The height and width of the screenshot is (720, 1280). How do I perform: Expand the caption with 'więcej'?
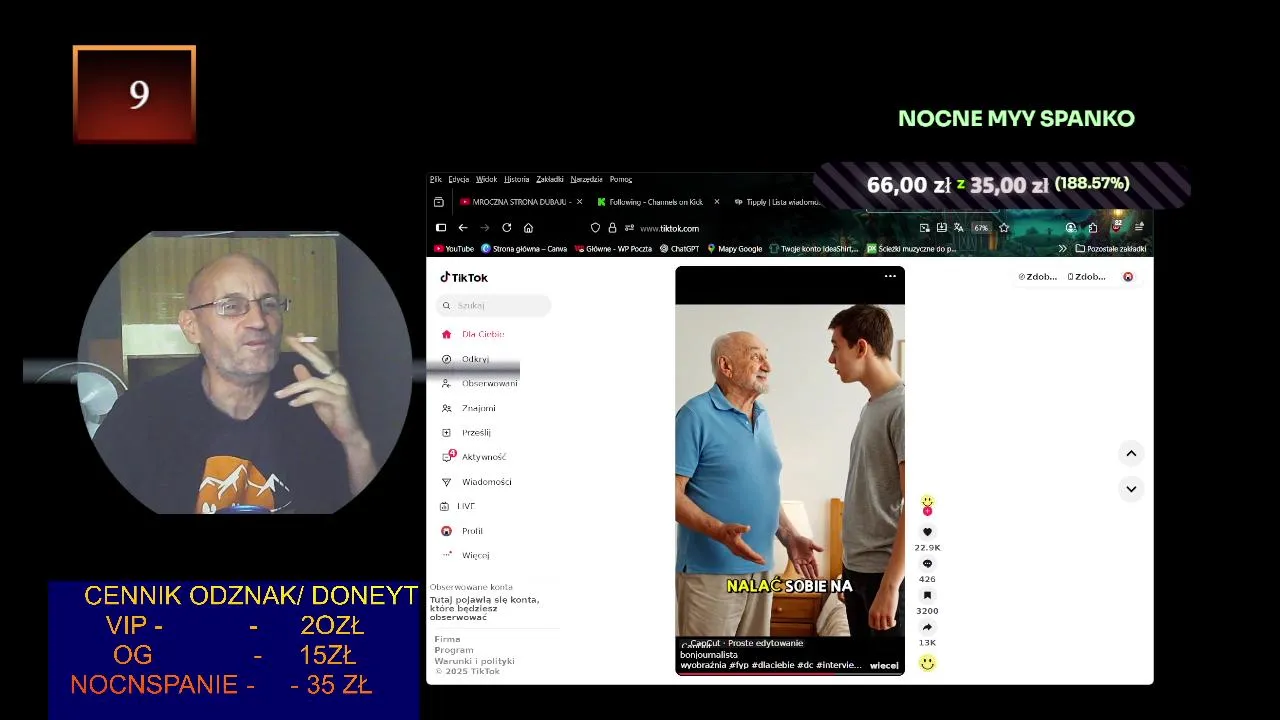[x=884, y=665]
